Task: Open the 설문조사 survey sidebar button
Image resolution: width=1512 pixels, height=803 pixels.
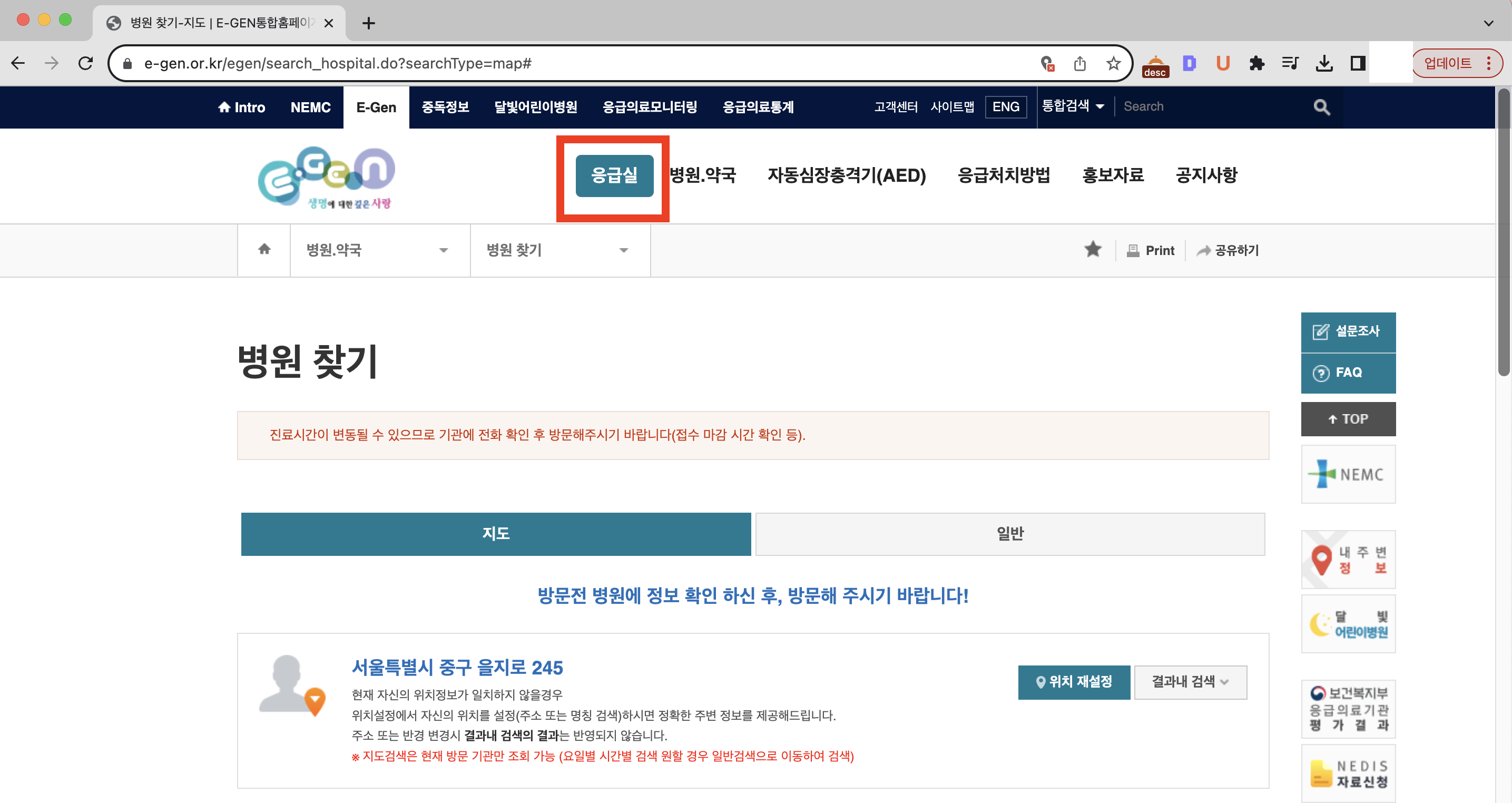Action: (x=1348, y=331)
